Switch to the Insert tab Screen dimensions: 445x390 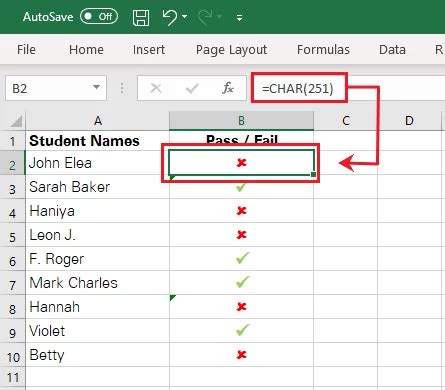[149, 50]
